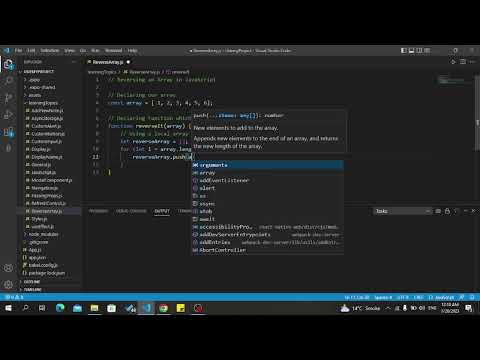Open Microsoft Edge from the taskbar
480x360 pixels.
coord(60,308)
